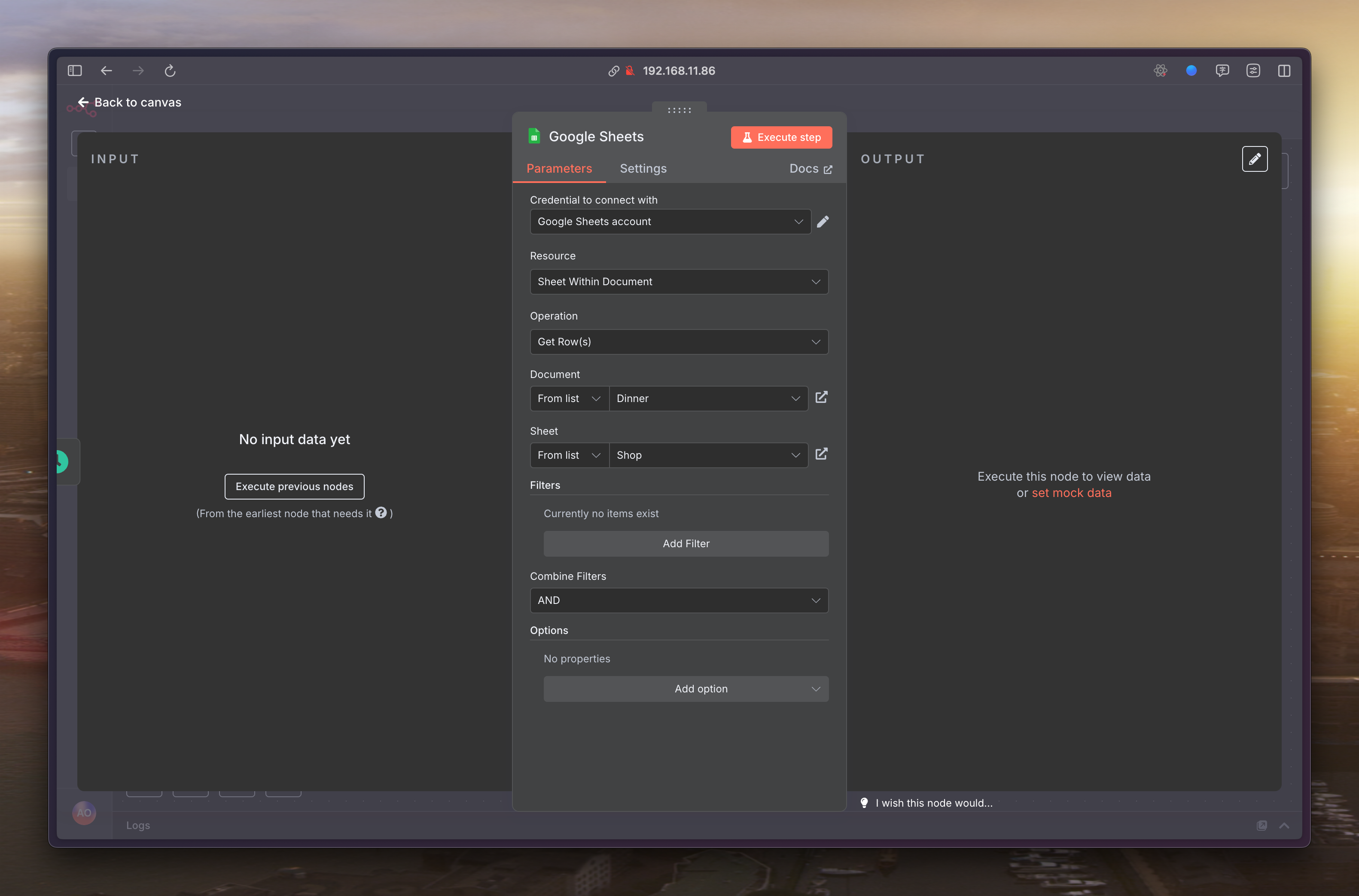Open the Shop sheet via the external link icon
This screenshot has height=896, width=1359.
[821, 454]
